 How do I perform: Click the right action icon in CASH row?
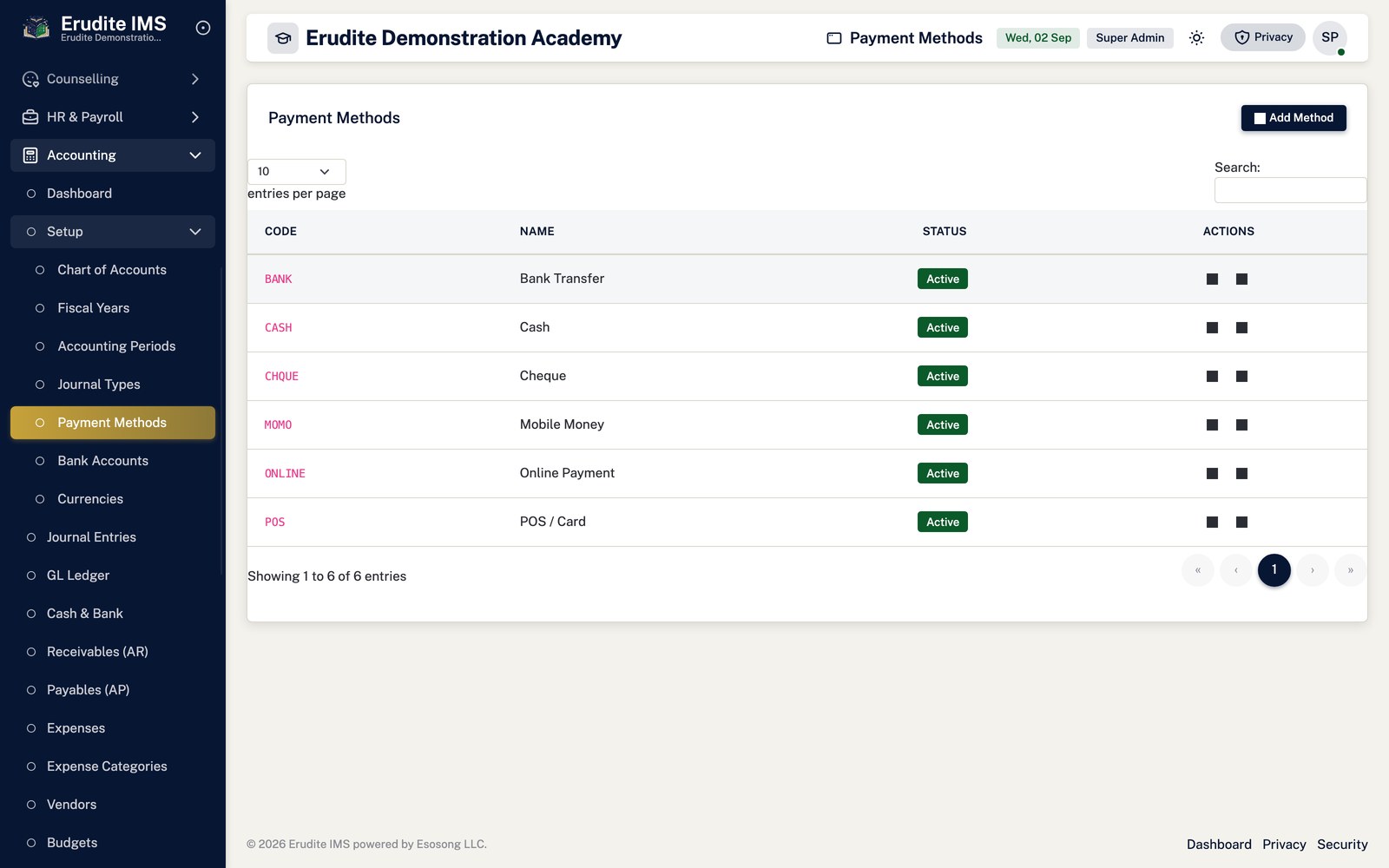(x=1241, y=327)
